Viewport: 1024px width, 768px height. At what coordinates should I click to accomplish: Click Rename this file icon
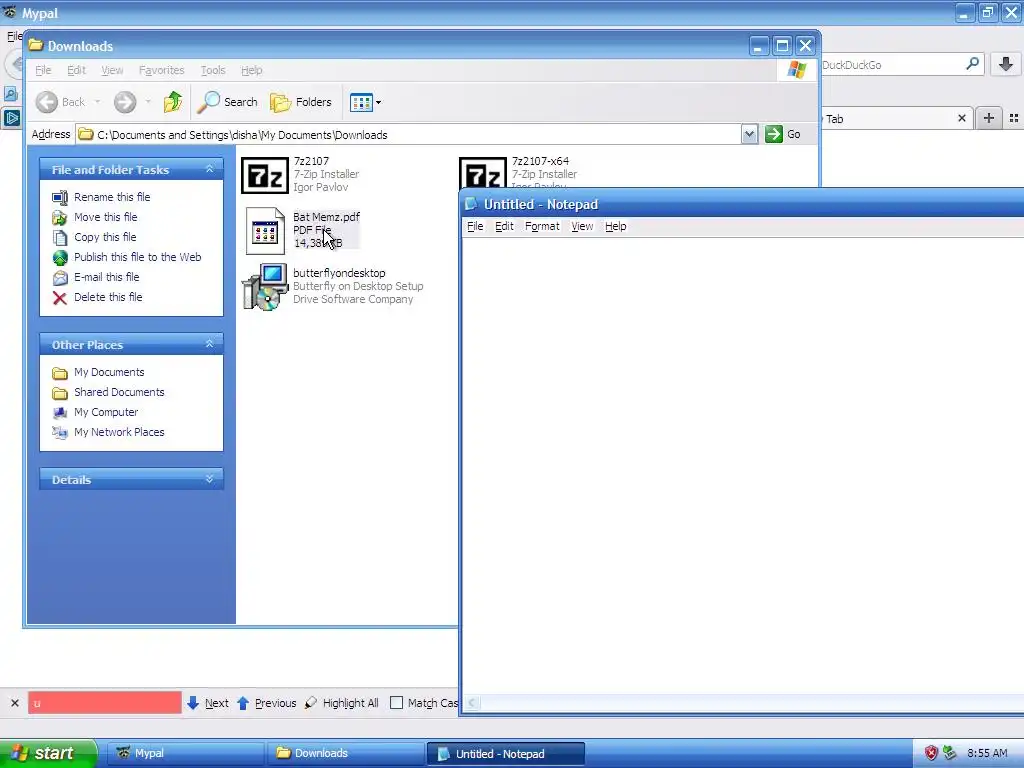(60, 197)
